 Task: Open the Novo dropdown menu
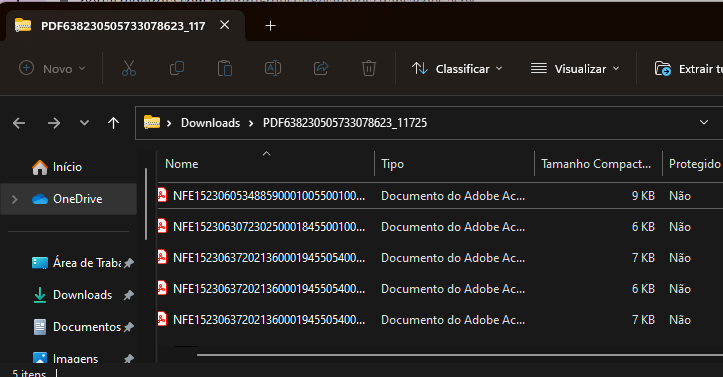(x=52, y=69)
